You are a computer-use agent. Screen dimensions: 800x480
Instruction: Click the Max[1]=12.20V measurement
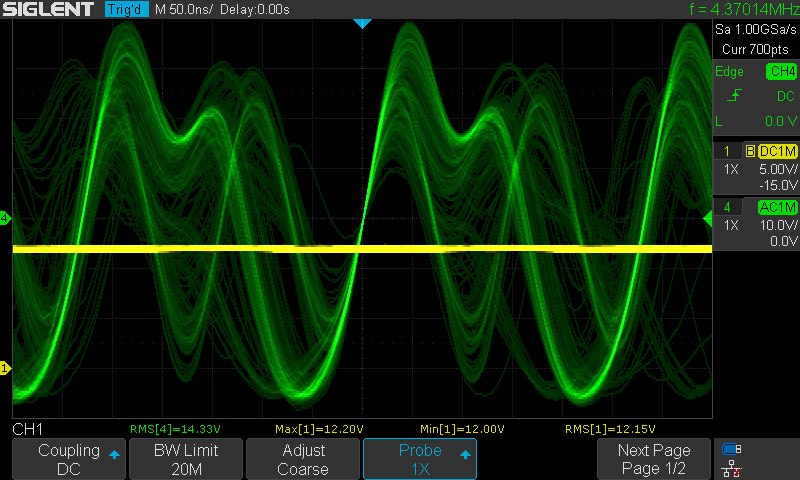319,429
